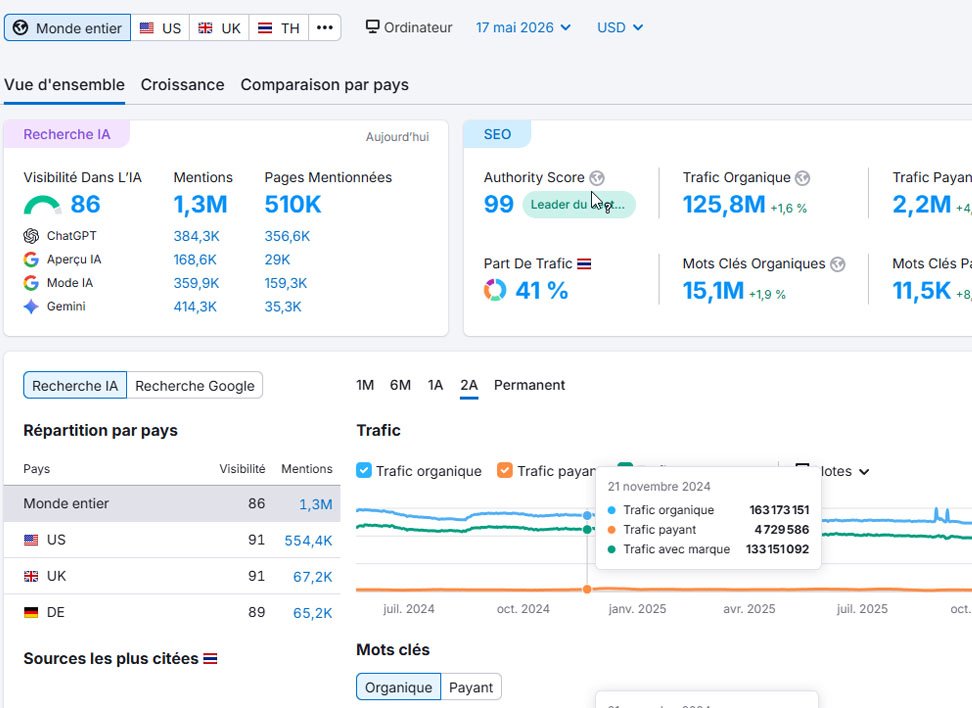The image size is (972, 708).
Task: Click the Leader du secteur badge
Action: (579, 205)
